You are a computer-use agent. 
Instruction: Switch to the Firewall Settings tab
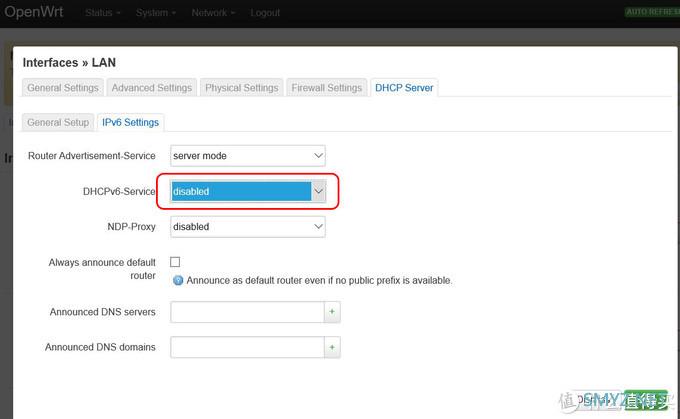(x=327, y=88)
